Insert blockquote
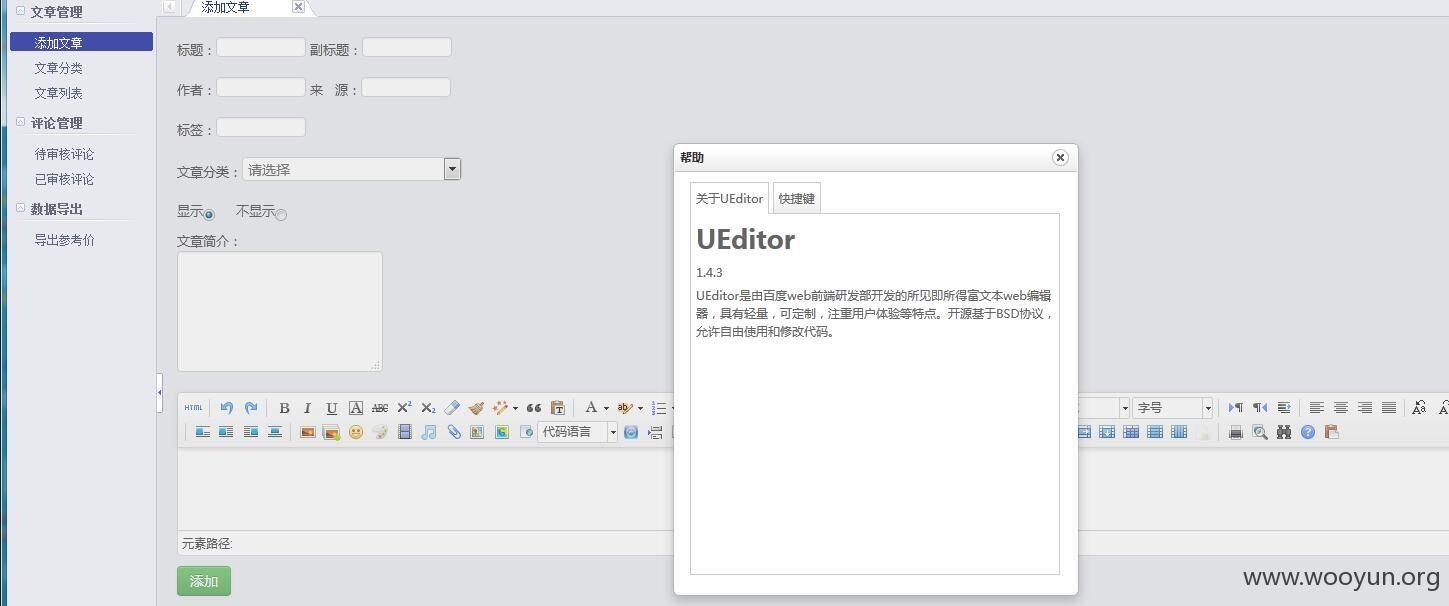The image size is (1449, 606). [x=533, y=407]
